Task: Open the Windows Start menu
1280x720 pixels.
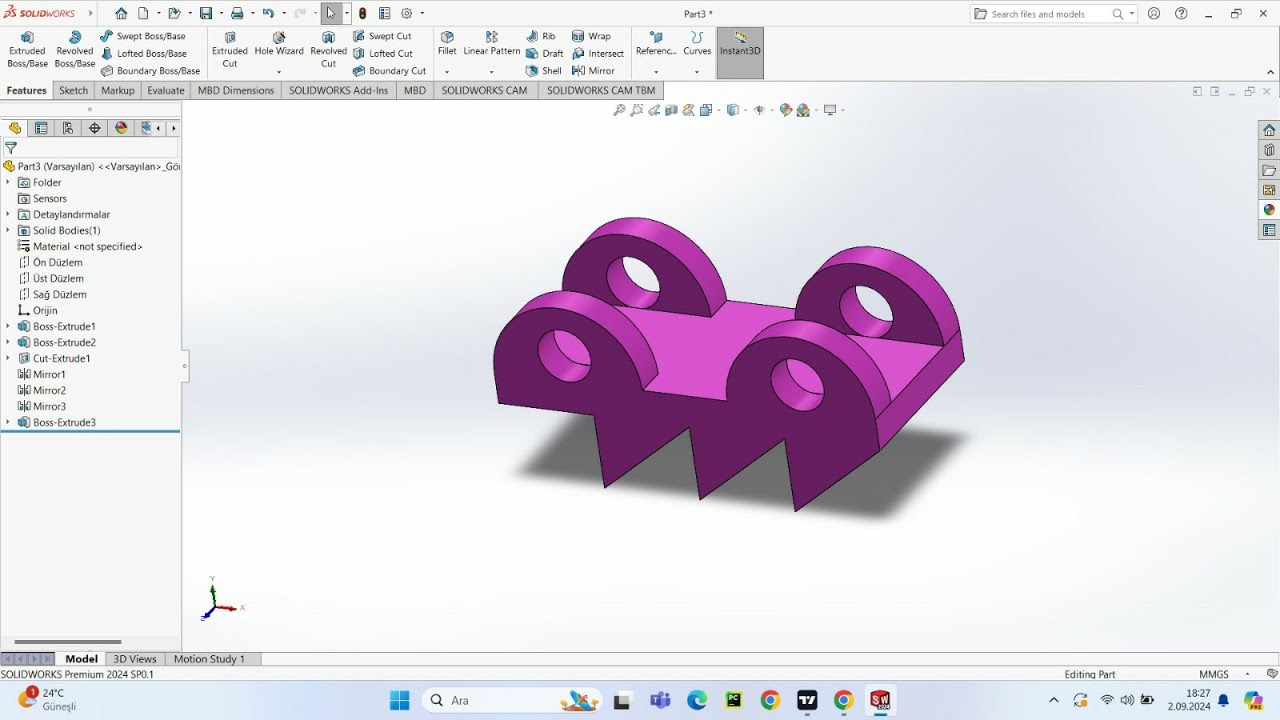Action: (x=399, y=700)
